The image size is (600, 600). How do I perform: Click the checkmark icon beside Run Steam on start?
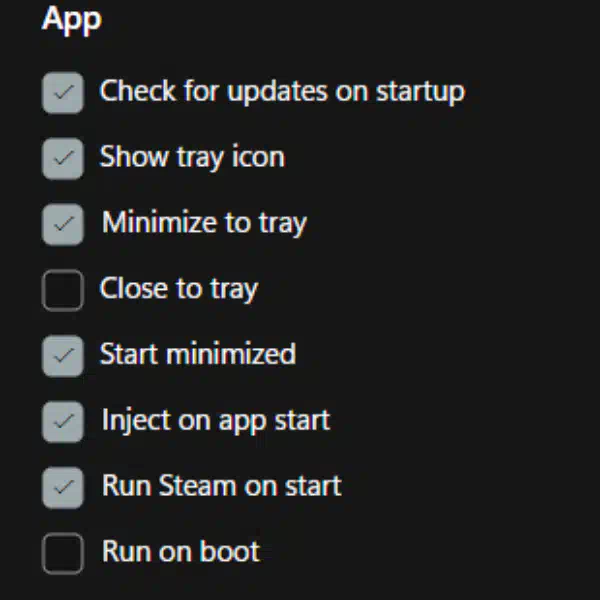(x=64, y=487)
